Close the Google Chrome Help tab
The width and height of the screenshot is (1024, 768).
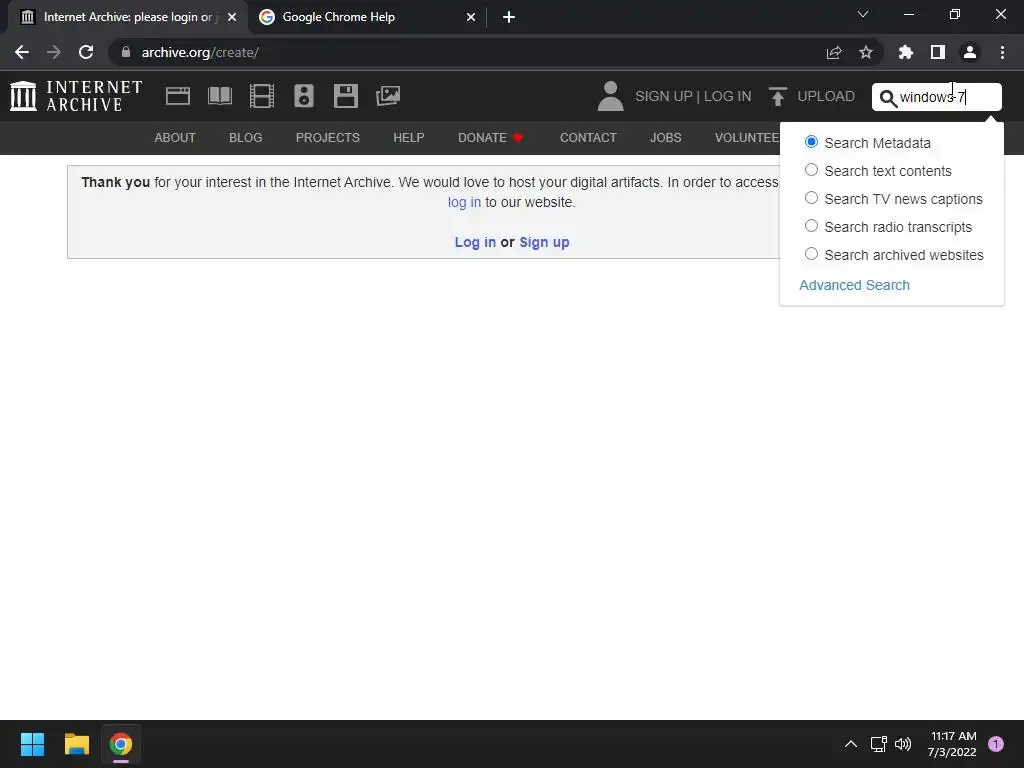(x=471, y=17)
